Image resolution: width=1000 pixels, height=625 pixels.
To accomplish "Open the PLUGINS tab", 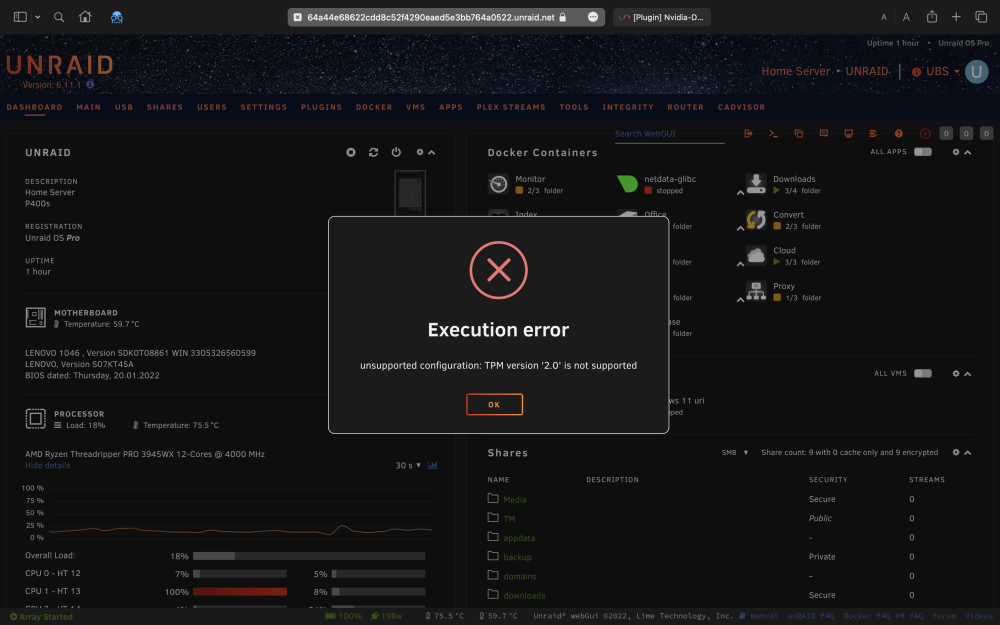I will coord(321,107).
